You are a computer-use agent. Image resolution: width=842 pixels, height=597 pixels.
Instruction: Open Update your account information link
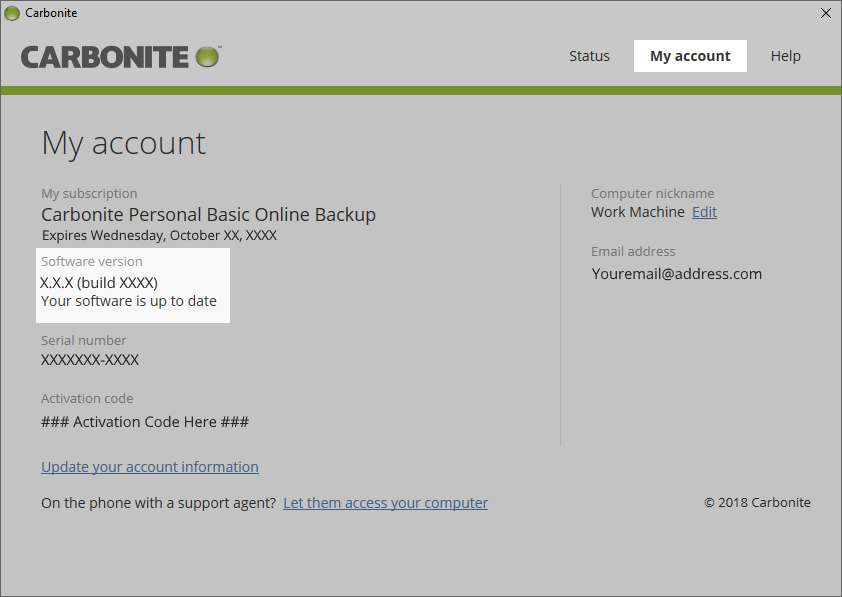coord(150,467)
